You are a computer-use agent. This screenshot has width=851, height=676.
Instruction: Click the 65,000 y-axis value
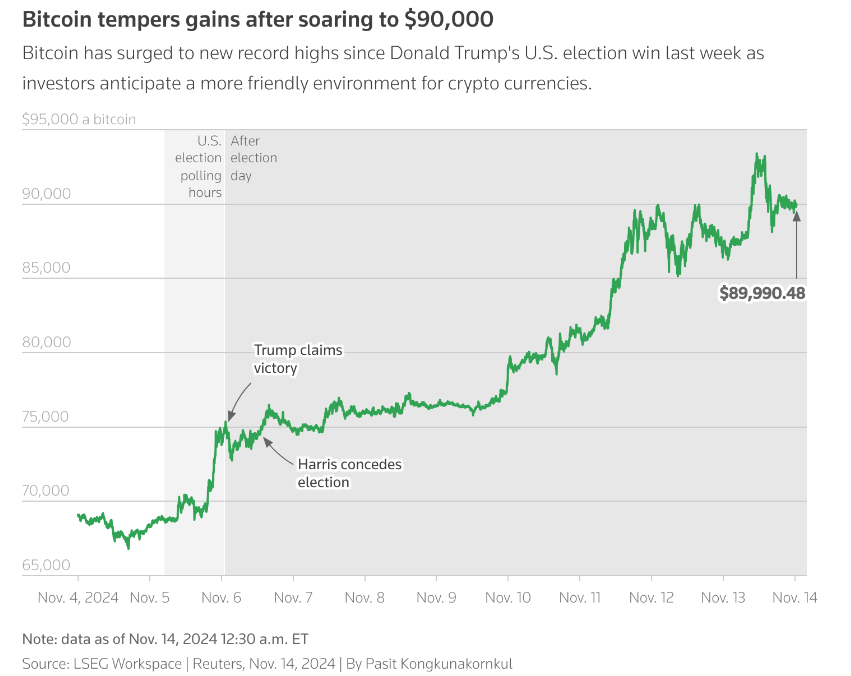pyautogui.click(x=46, y=565)
